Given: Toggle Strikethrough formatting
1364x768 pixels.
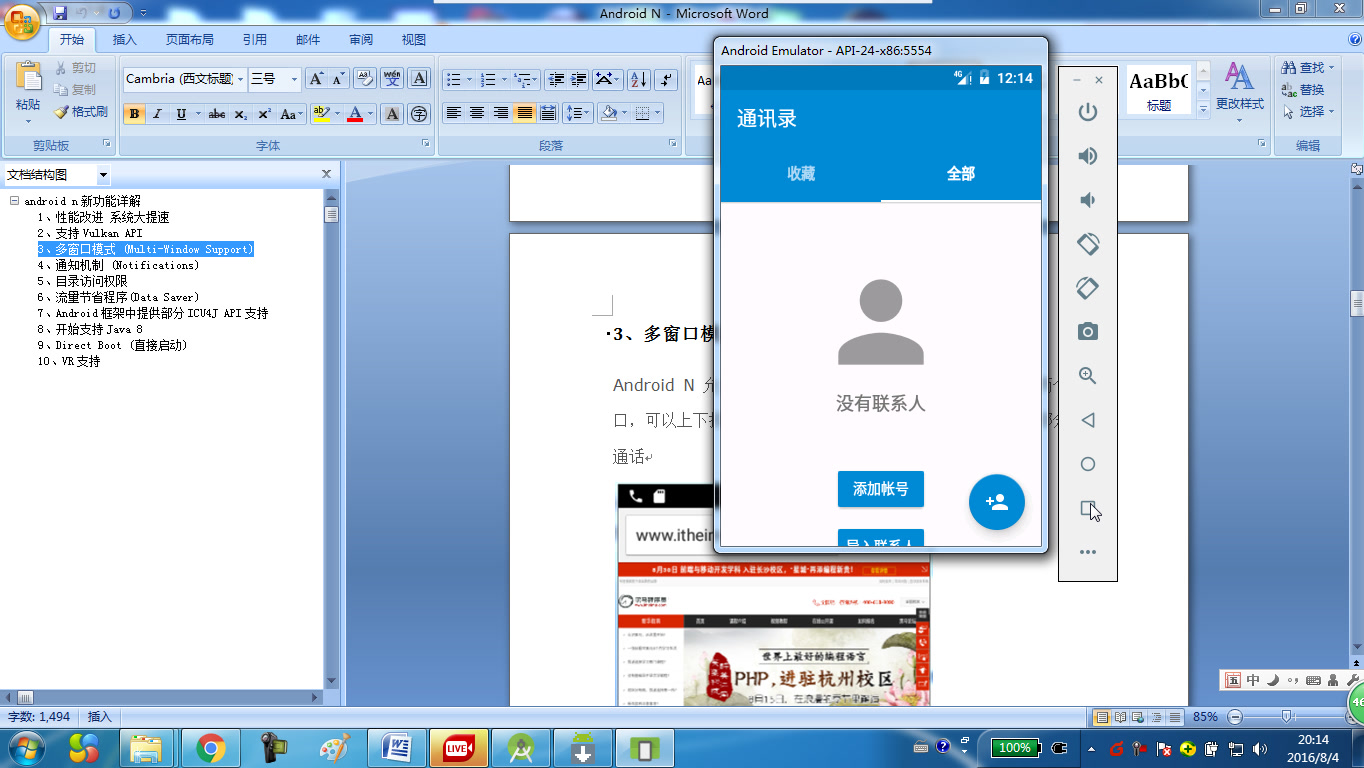Looking at the screenshot, I should [217, 114].
